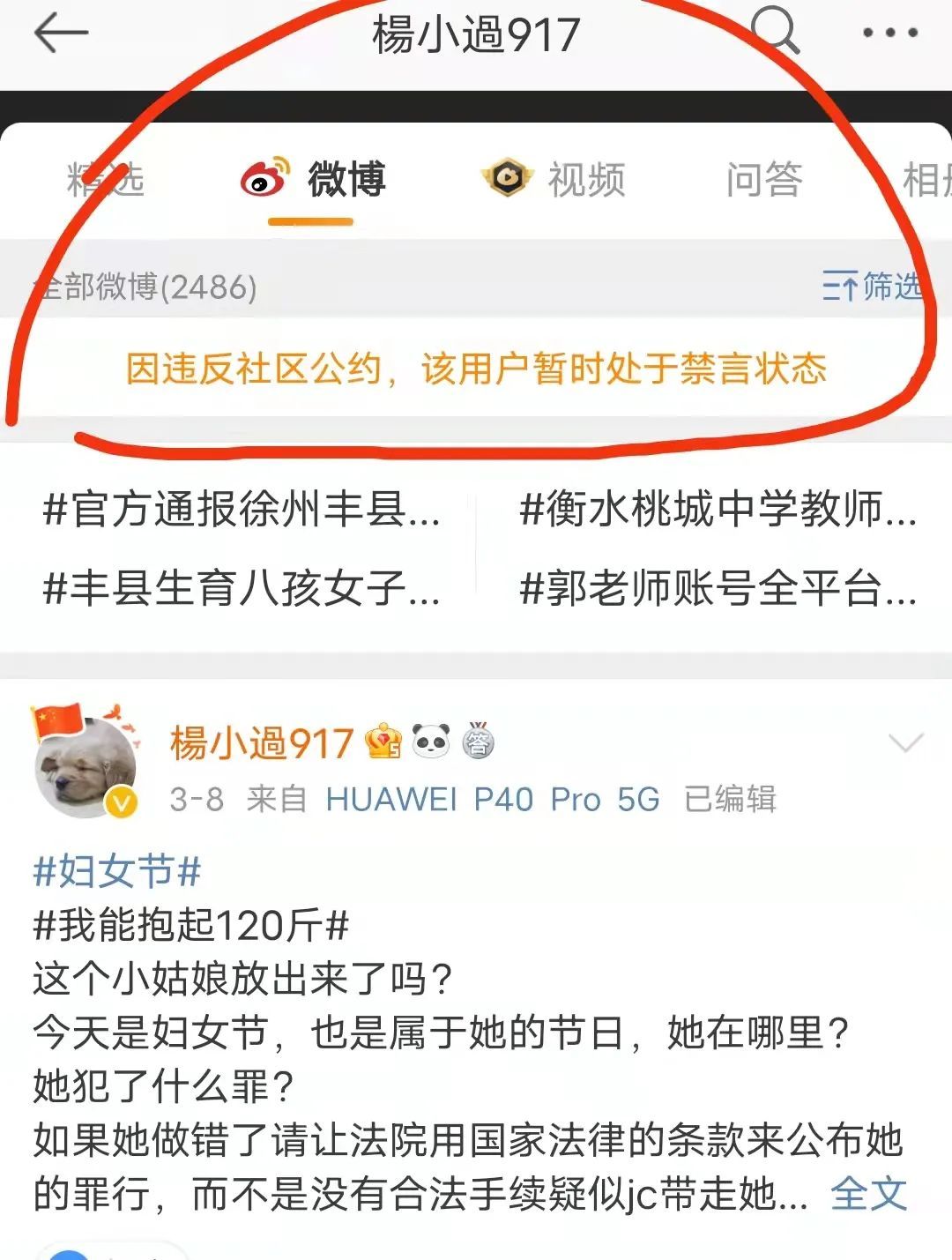Viewport: 952px width, 1260px height.
Task: Open the #妇女节# hashtag link
Action: (117, 871)
